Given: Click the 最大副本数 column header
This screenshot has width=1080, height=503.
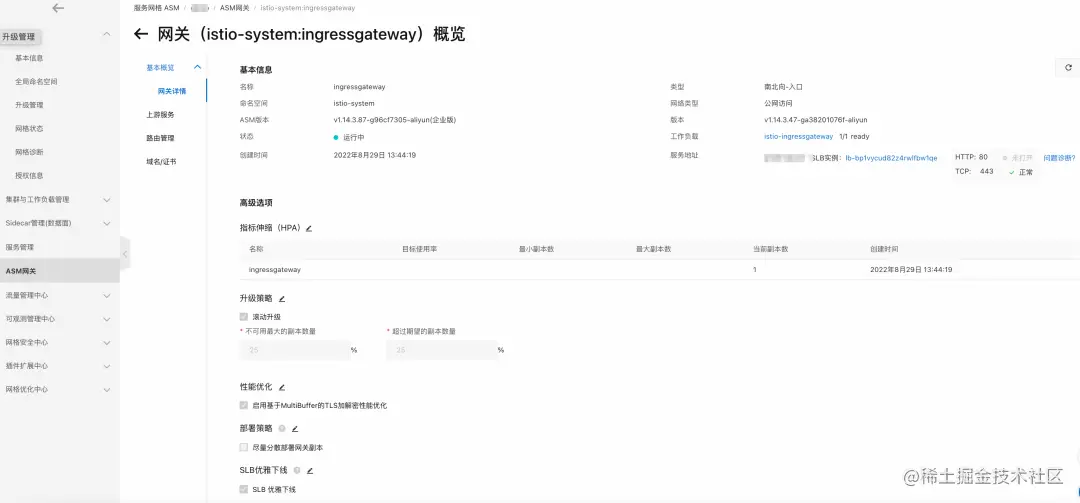Looking at the screenshot, I should 654,249.
